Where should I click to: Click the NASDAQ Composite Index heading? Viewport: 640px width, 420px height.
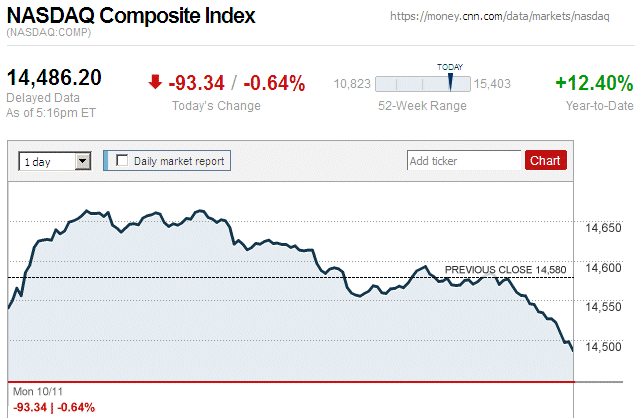coord(131,16)
